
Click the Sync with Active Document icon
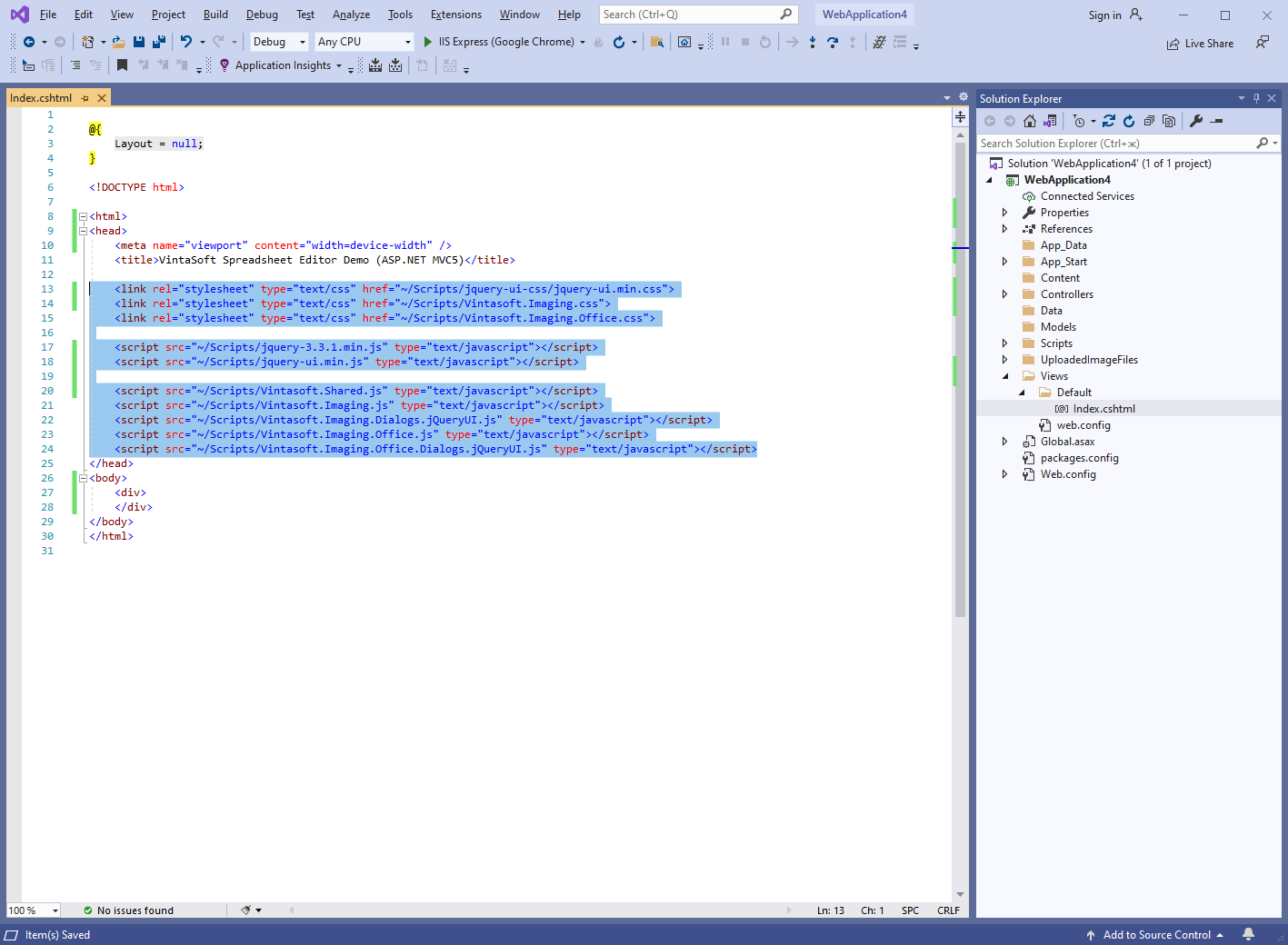pos(1109,121)
